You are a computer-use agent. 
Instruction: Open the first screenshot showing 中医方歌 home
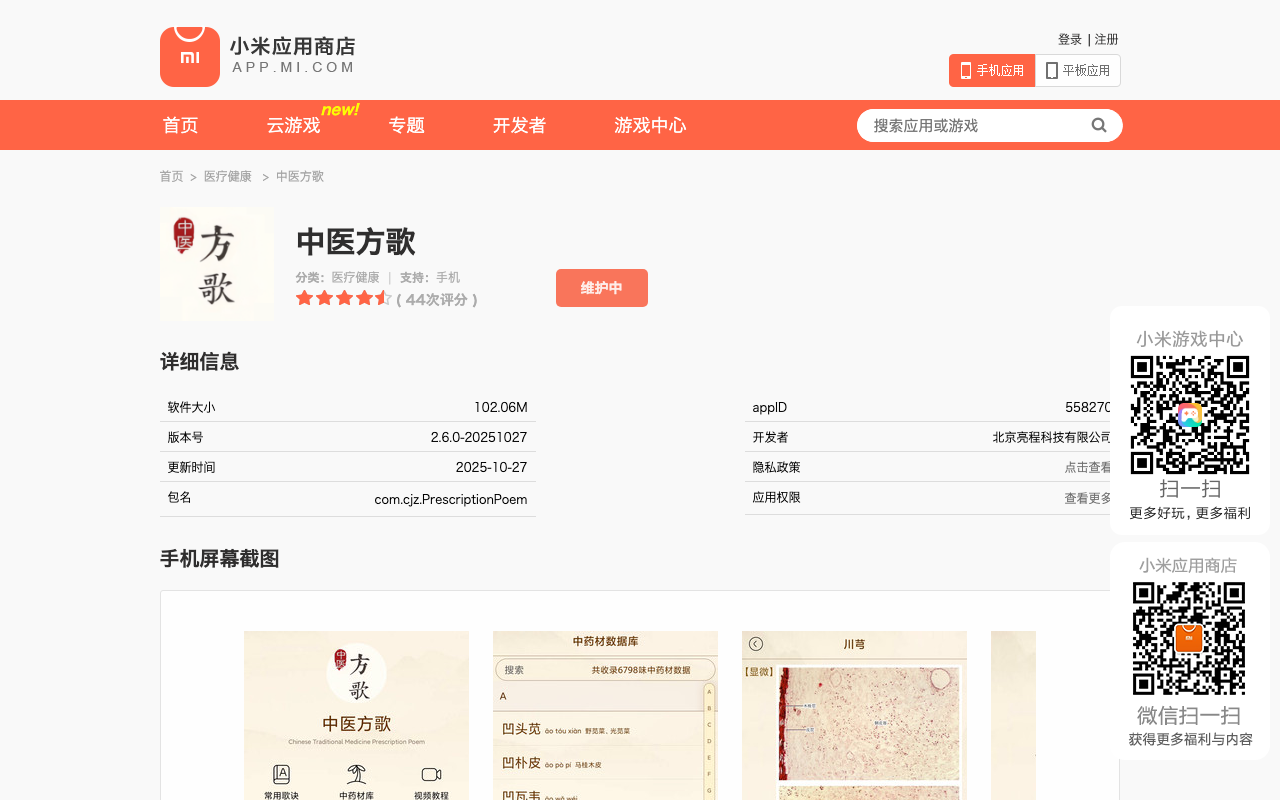pos(356,715)
